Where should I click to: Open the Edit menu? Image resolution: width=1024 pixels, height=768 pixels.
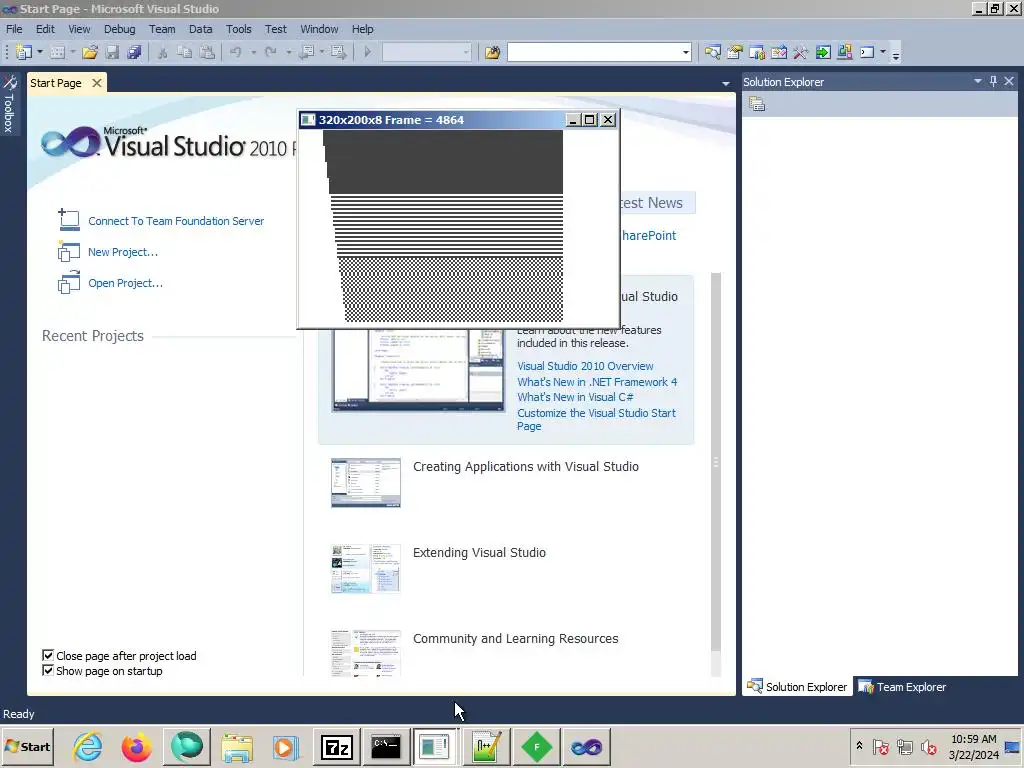[45, 29]
